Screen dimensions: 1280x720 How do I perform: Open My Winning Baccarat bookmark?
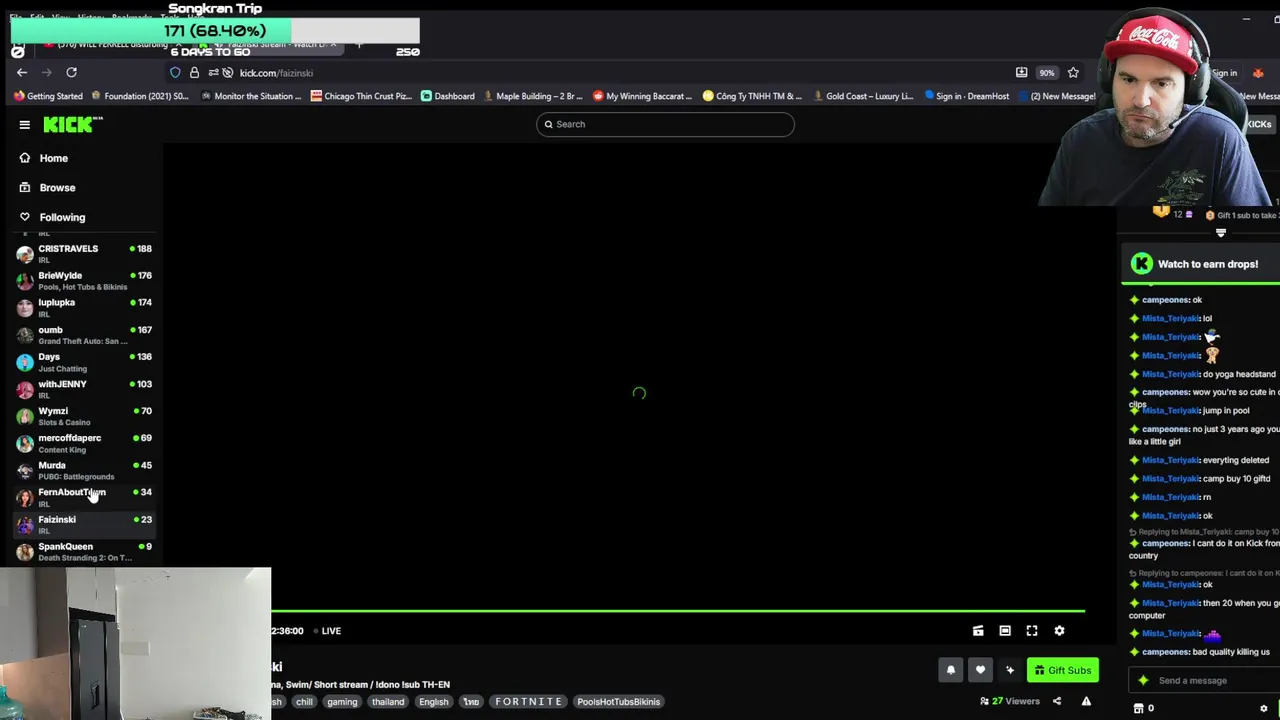[643, 96]
